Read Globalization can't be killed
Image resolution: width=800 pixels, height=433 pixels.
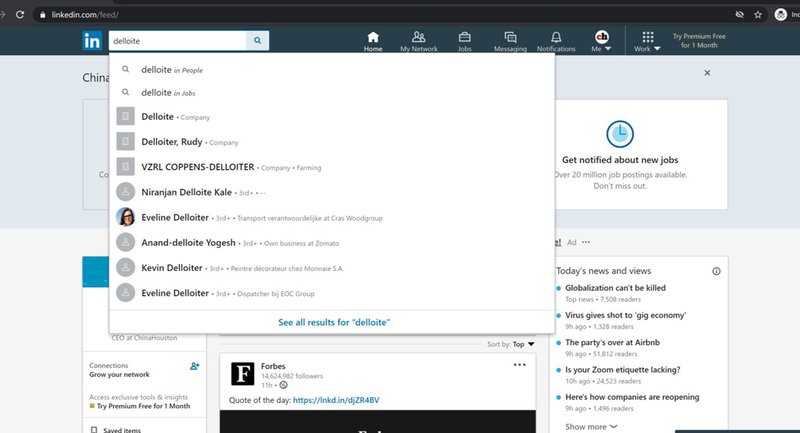point(615,288)
